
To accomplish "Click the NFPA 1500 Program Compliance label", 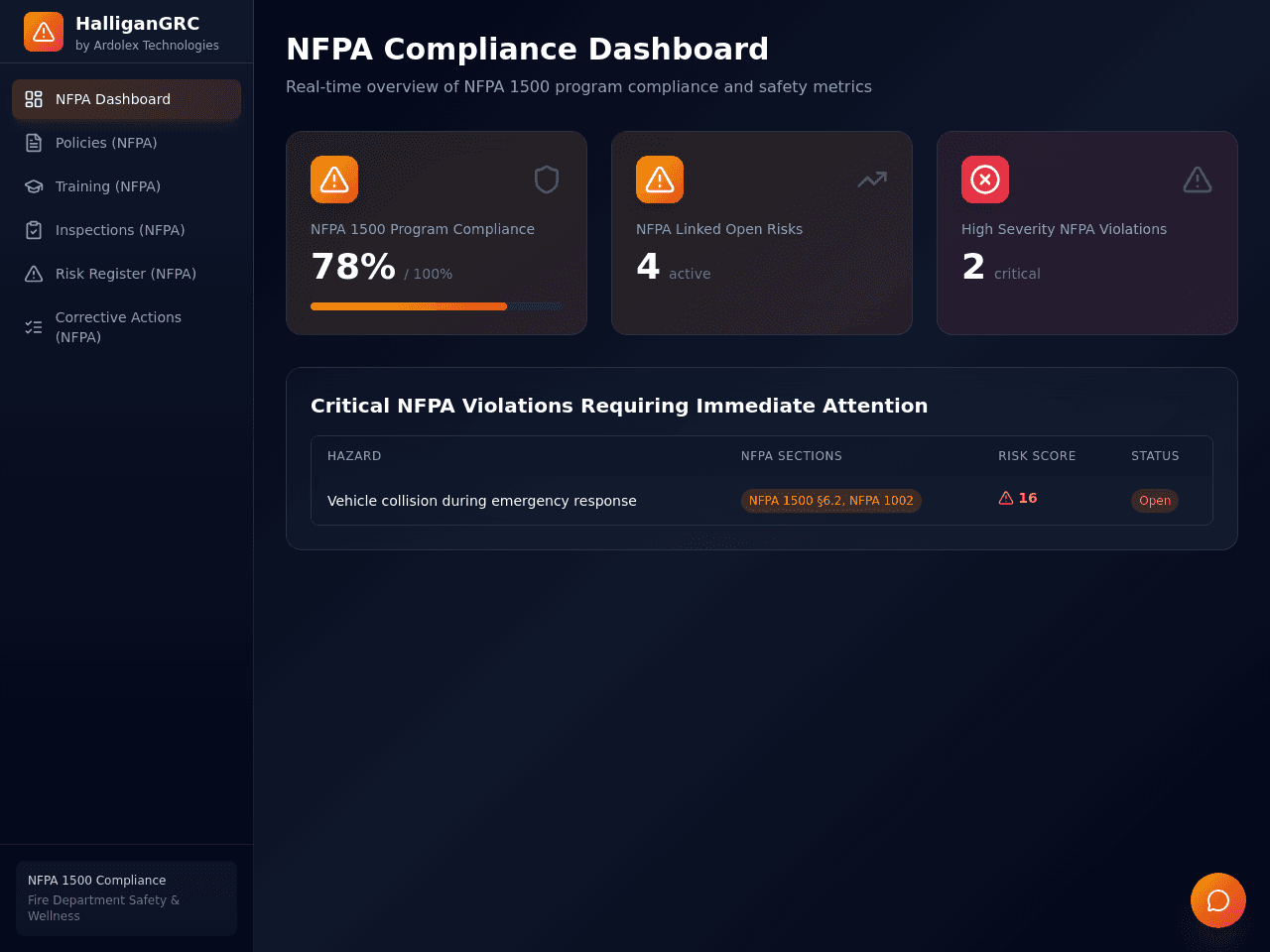I will coord(423,229).
